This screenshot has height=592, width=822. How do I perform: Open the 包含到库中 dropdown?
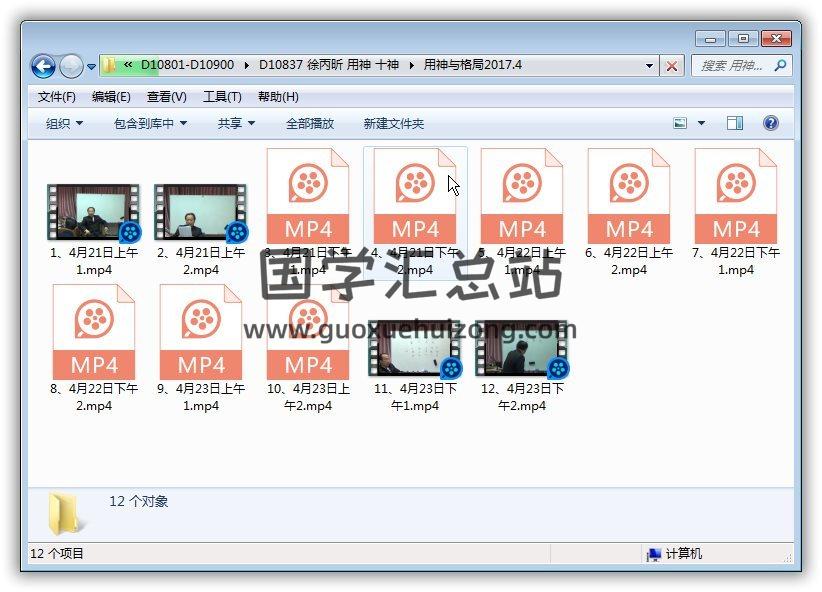pyautogui.click(x=150, y=124)
